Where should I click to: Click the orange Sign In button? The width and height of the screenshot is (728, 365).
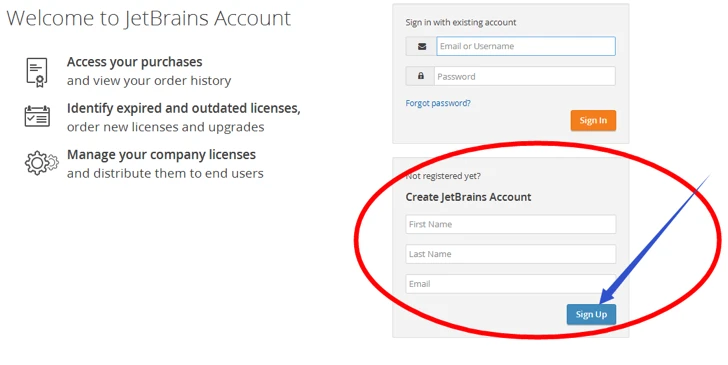point(593,120)
